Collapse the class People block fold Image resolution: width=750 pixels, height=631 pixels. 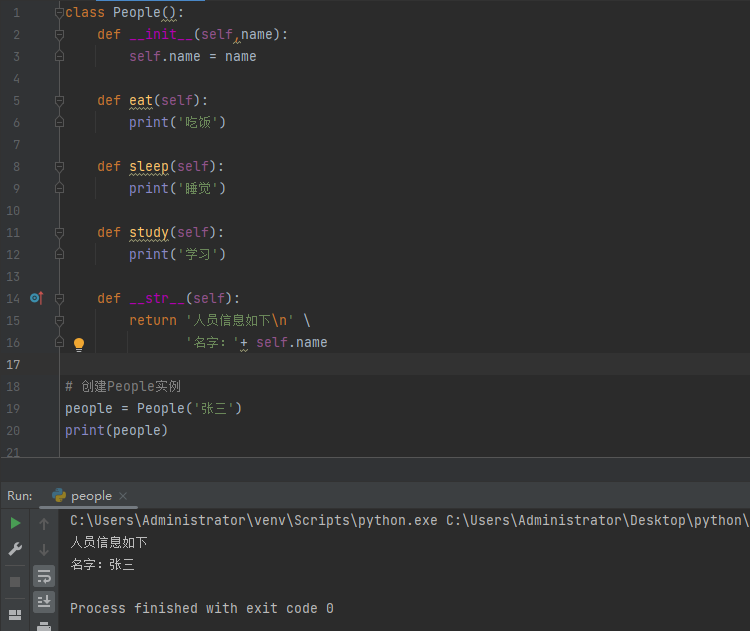pyautogui.click(x=59, y=13)
